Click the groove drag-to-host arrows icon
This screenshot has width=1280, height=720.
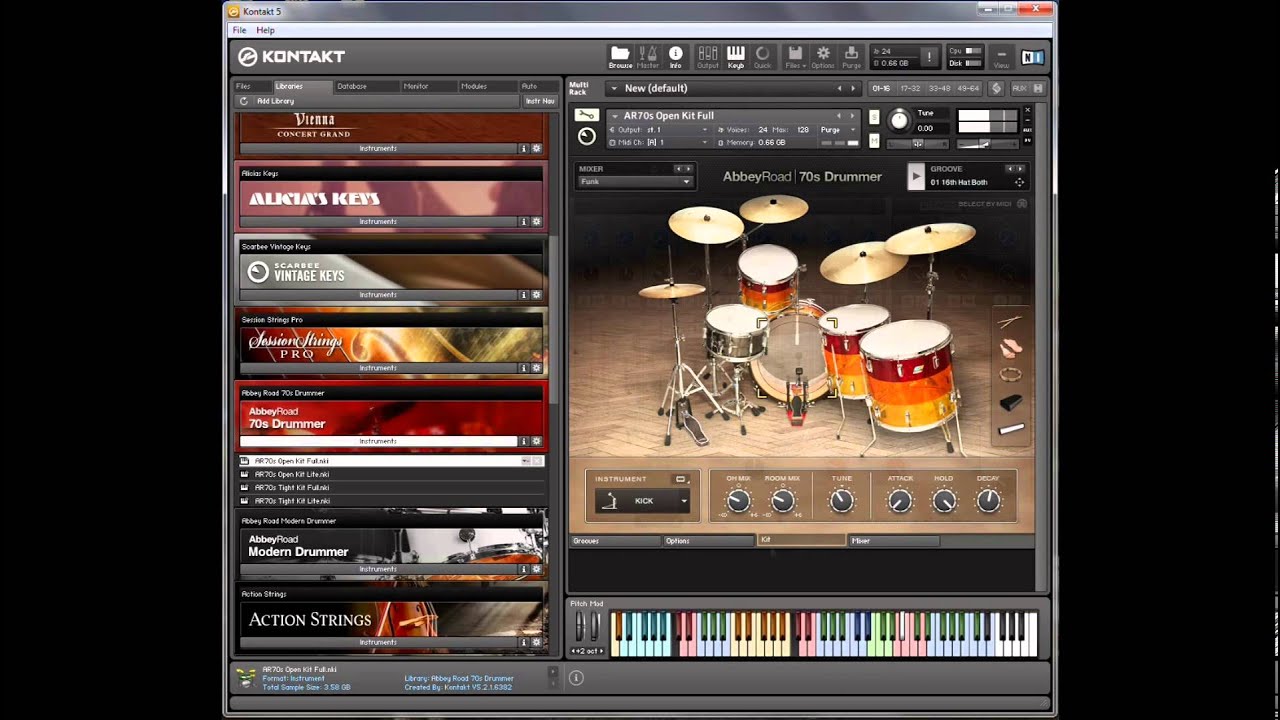coord(1019,182)
